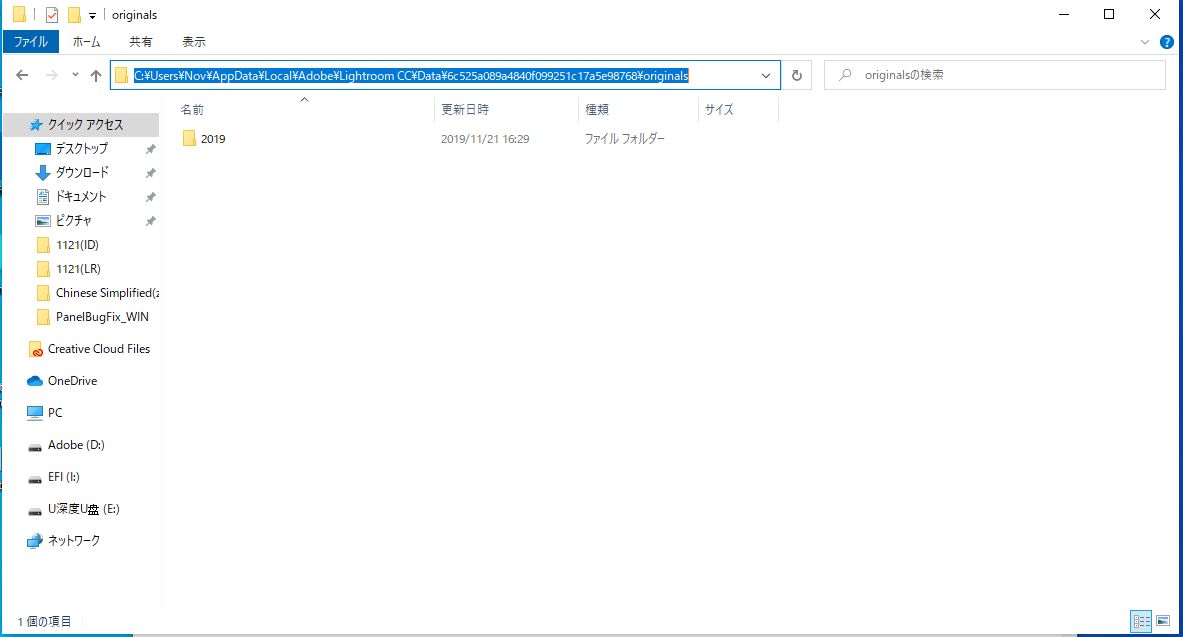Open the 2019 folder
The image size is (1183, 637).
pyautogui.click(x=211, y=138)
